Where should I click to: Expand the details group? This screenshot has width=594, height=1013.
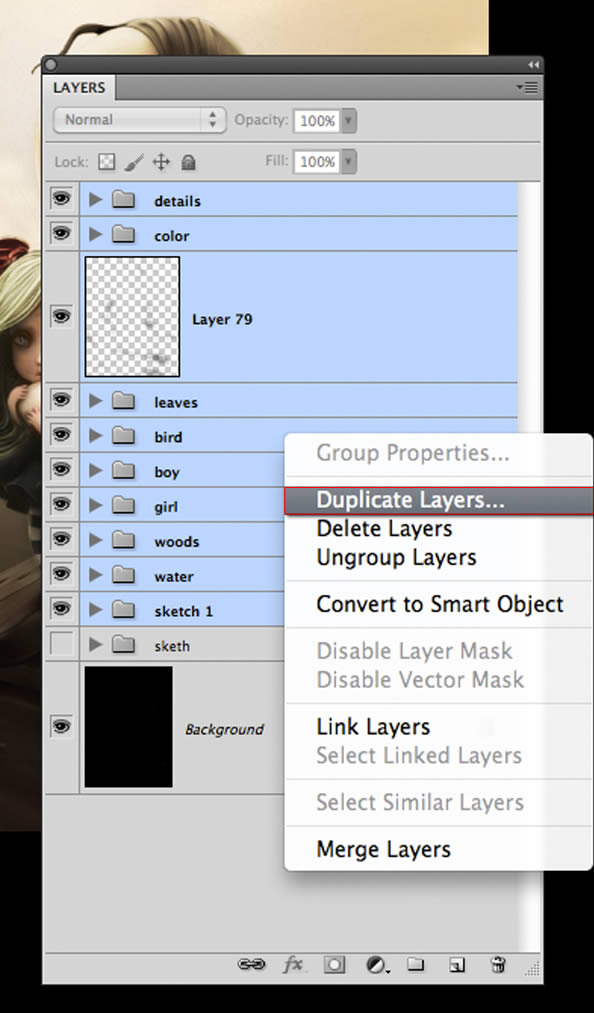click(96, 200)
